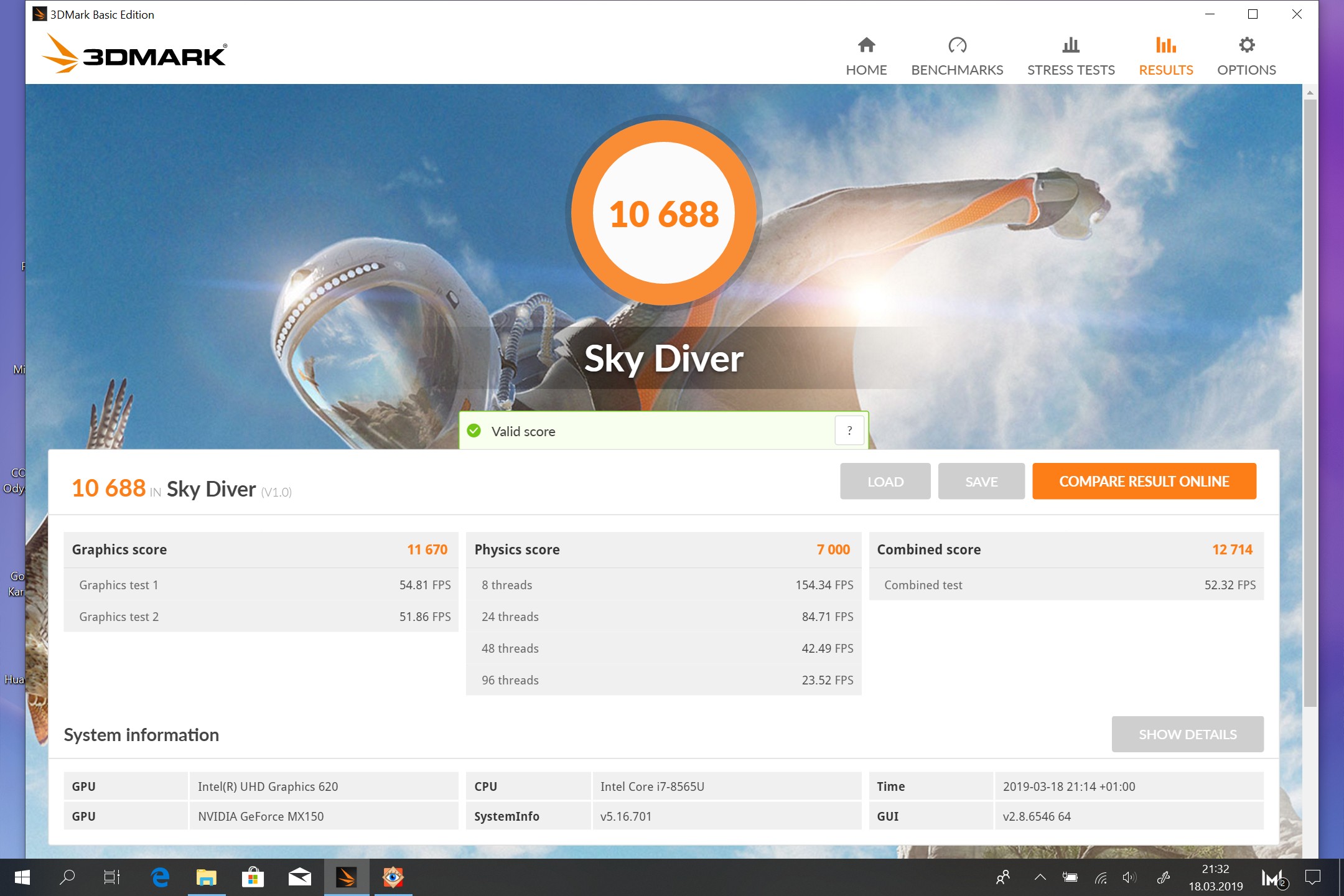Select the Combined score 12 714 value
Viewport: 1344px width, 896px height.
[1232, 549]
